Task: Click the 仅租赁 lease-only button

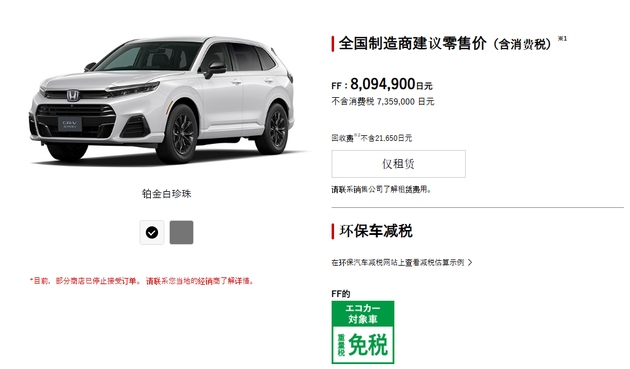Action: pos(398,164)
